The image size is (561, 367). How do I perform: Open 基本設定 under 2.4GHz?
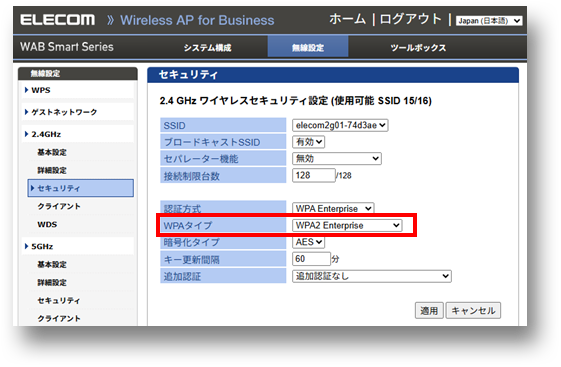click(52, 152)
